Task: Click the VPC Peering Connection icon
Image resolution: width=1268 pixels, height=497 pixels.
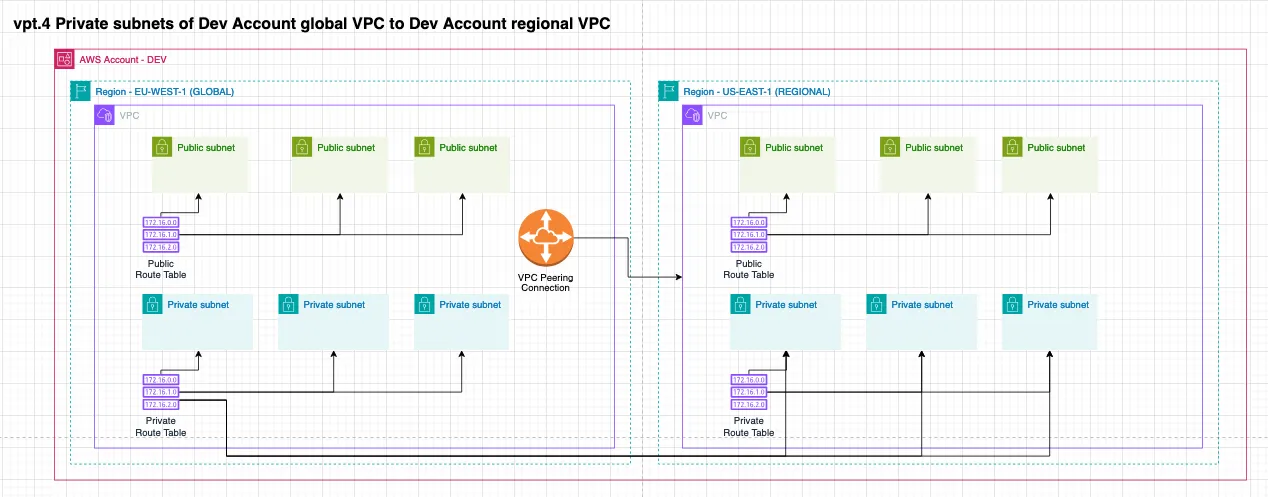Action: tap(545, 237)
